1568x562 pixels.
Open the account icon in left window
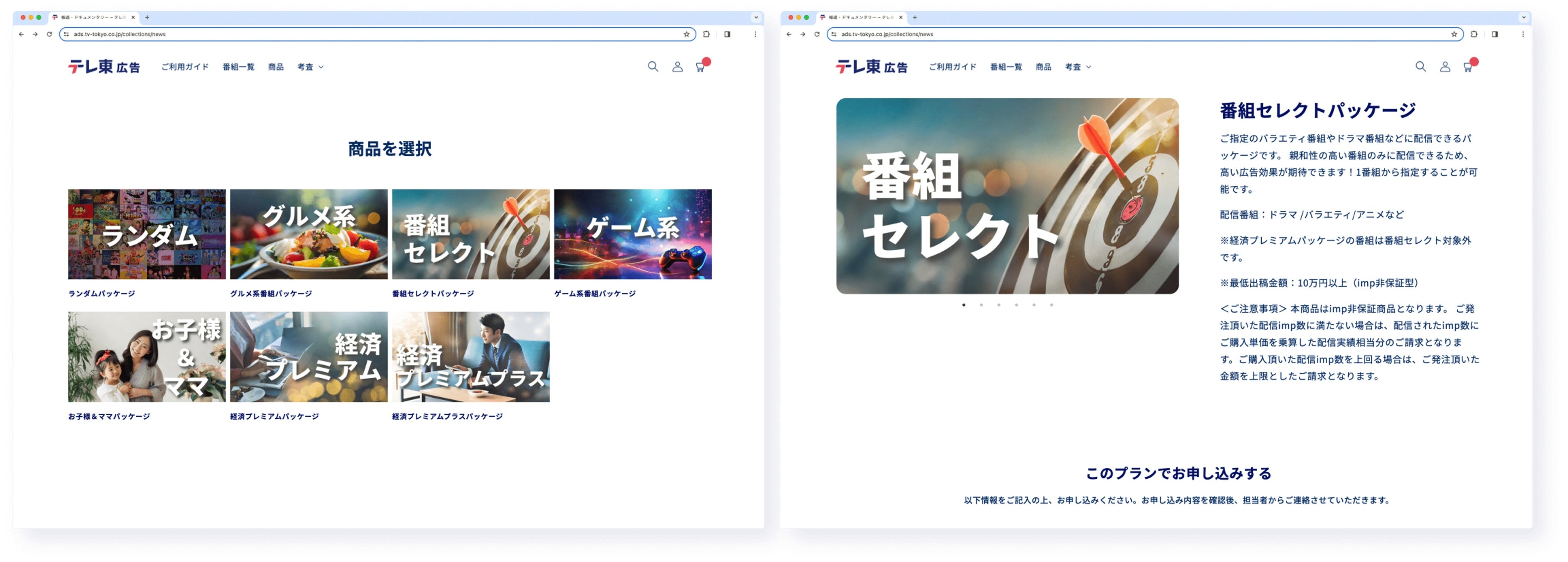(x=677, y=66)
